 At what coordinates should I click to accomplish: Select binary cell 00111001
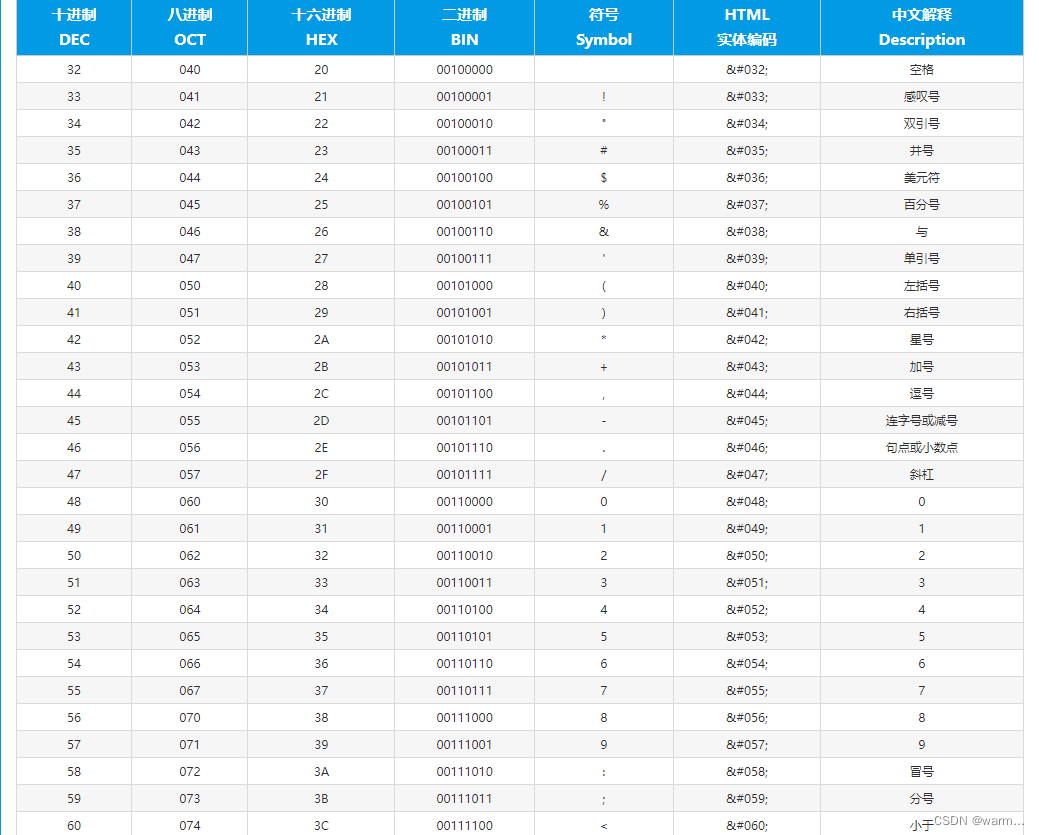[x=465, y=745]
